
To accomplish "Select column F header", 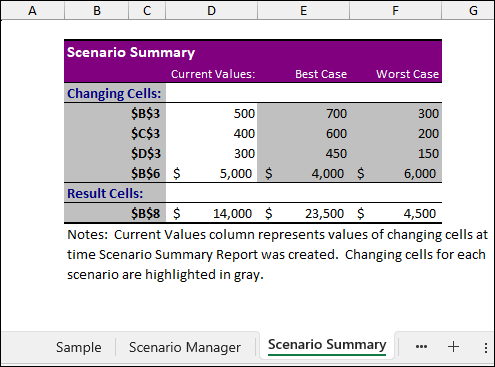I will tap(395, 10).
